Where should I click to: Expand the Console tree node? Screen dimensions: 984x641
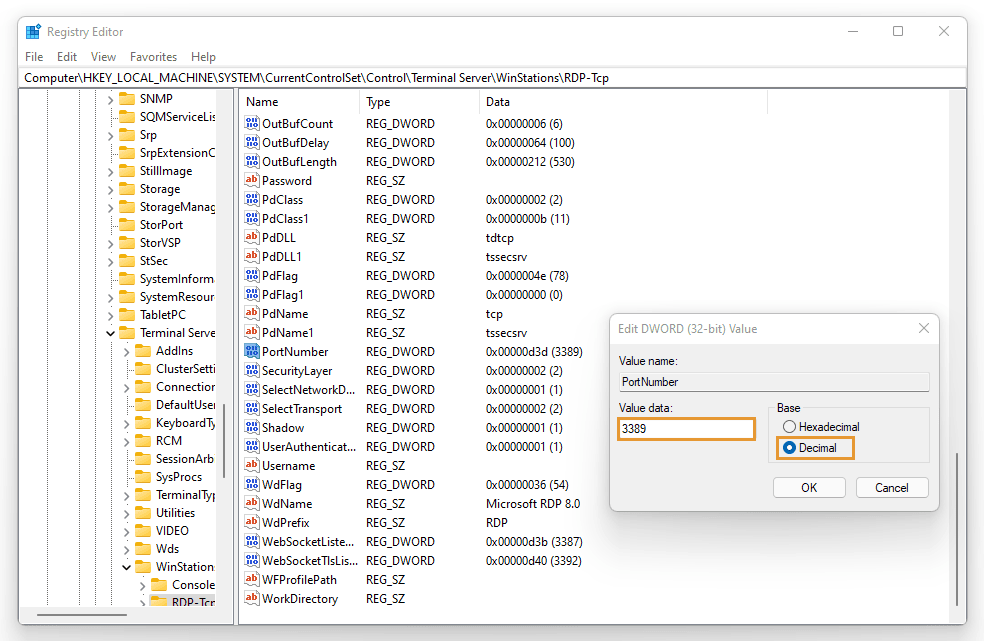pyautogui.click(x=143, y=585)
